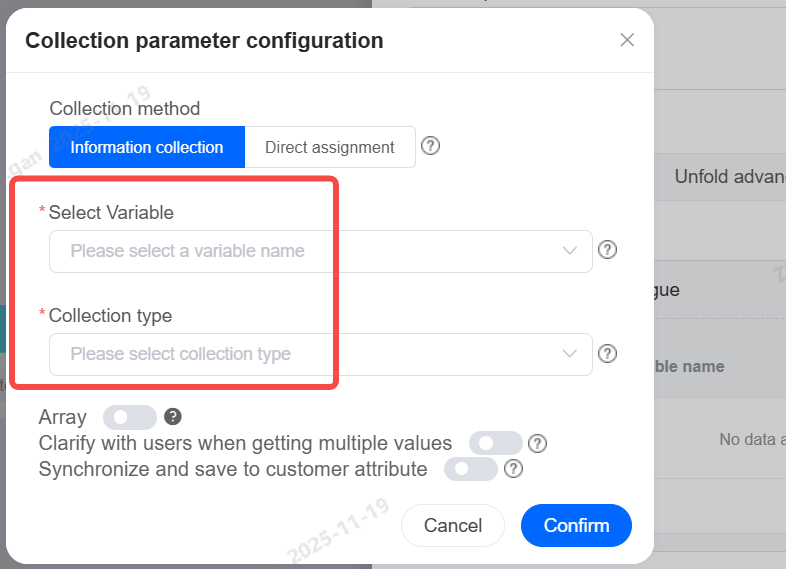
Task: Click help icon beside Collection method
Action: tap(430, 146)
